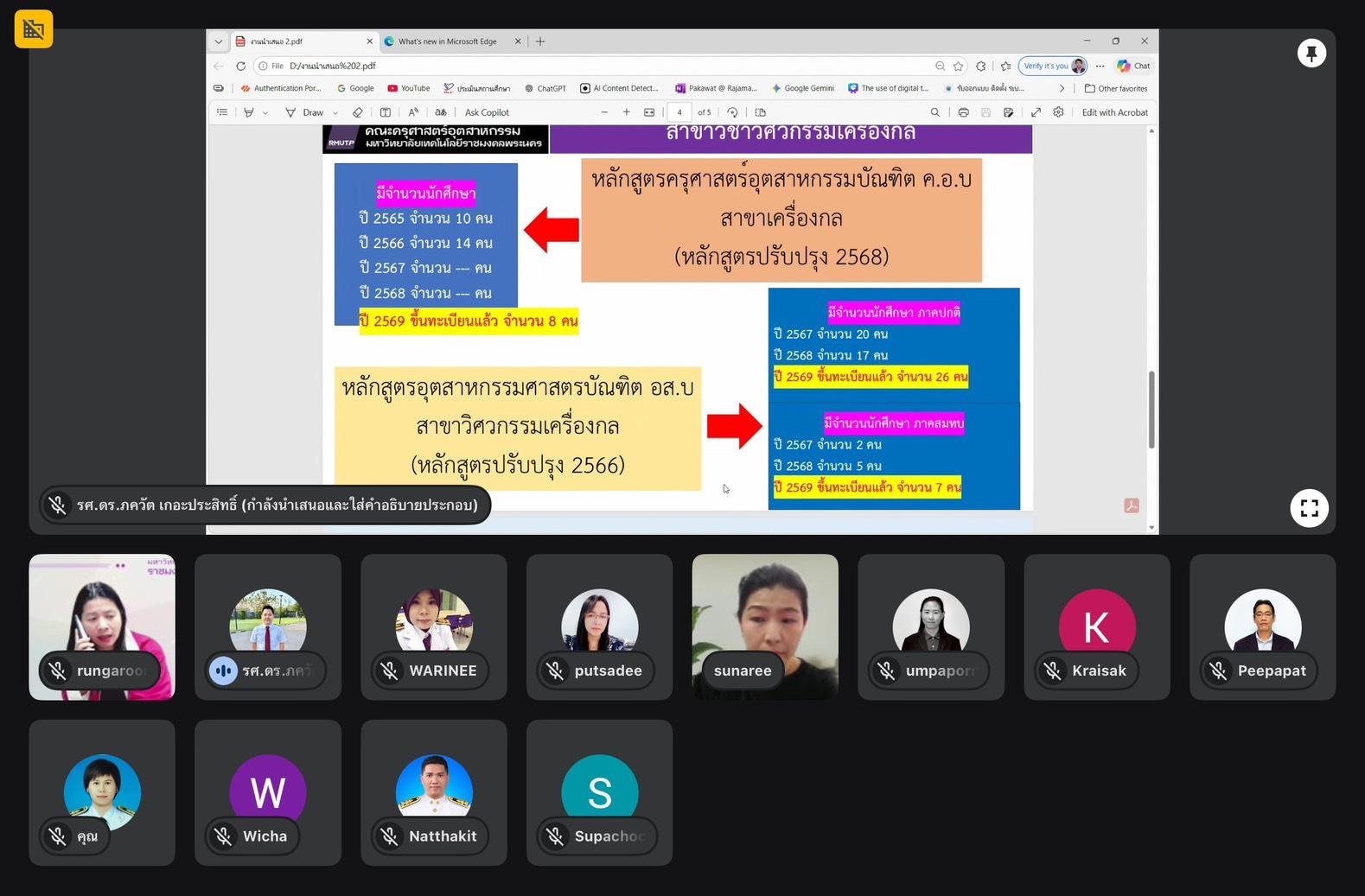
Task: Click the PDF search magnifier icon
Action: pos(934,112)
